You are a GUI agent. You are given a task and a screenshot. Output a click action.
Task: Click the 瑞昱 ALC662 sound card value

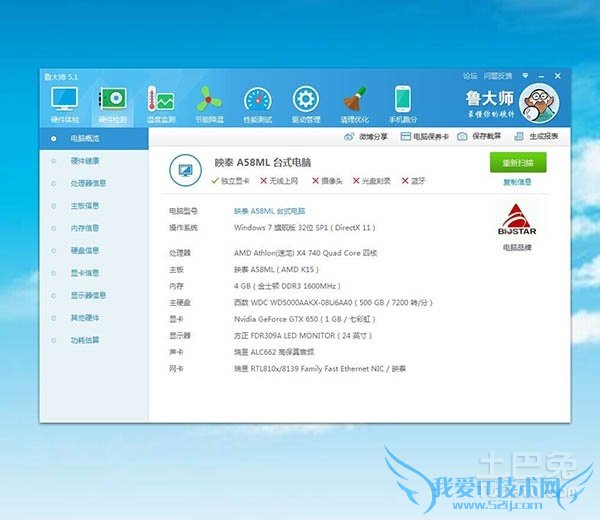(274, 352)
